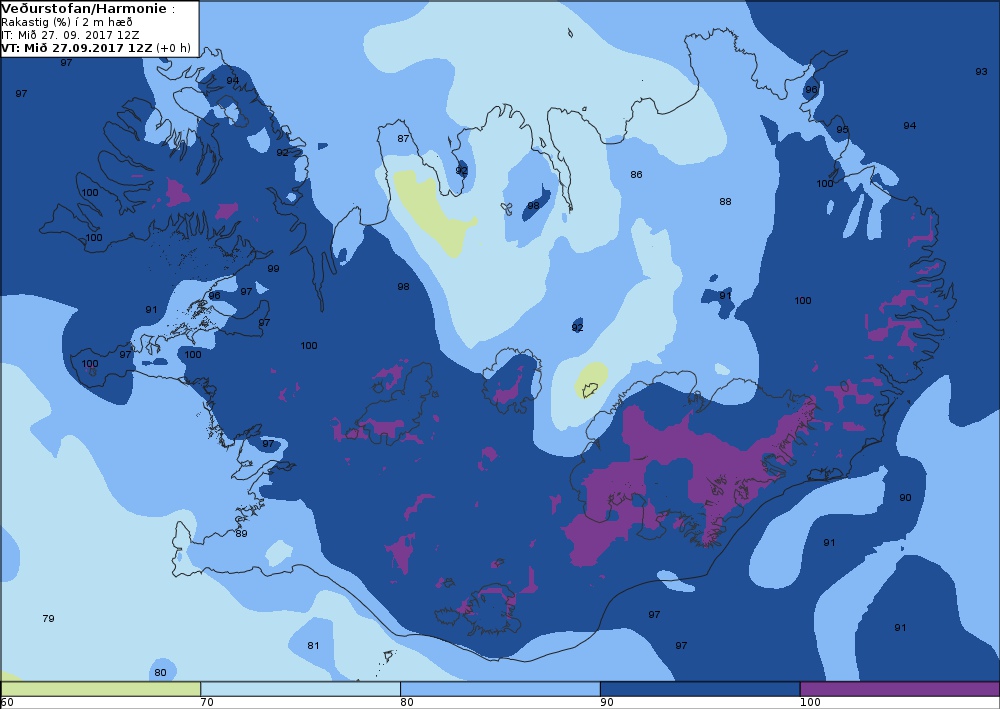Click the "VT: Mið 27.09.2017 12Z (+0 h)" line
The image size is (1000, 709).
pyautogui.click(x=96, y=48)
